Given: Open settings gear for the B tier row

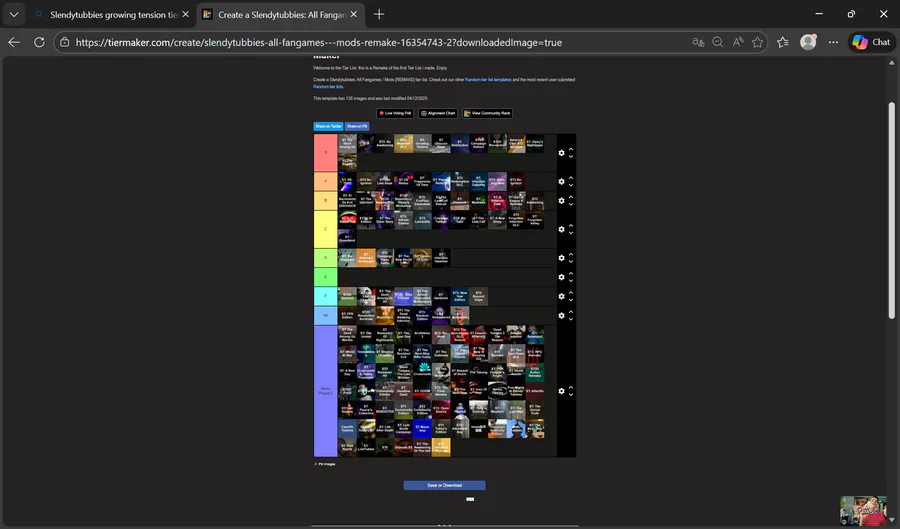Looking at the screenshot, I should point(561,201).
